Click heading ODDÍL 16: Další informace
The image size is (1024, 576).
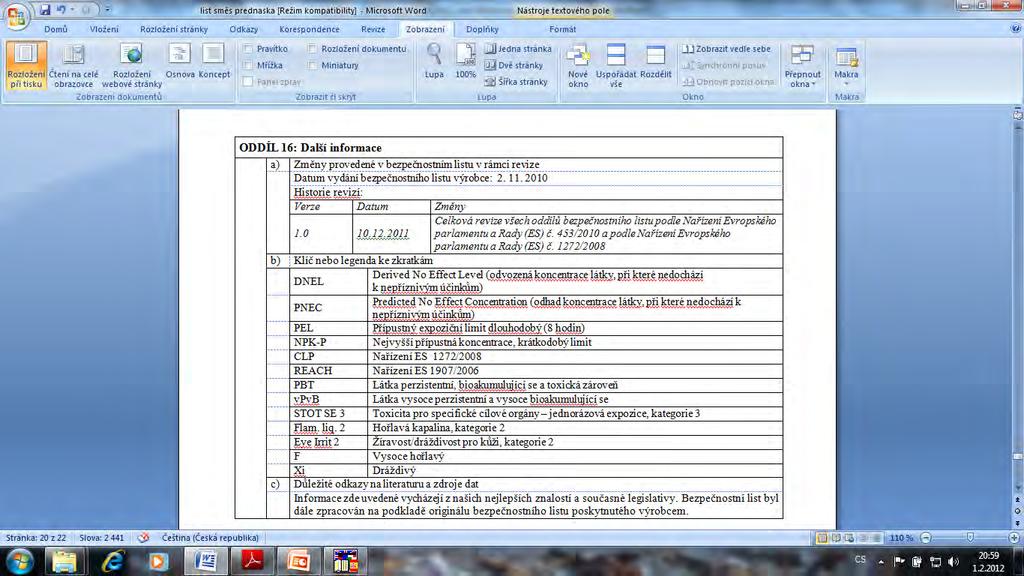pyautogui.click(x=310, y=148)
